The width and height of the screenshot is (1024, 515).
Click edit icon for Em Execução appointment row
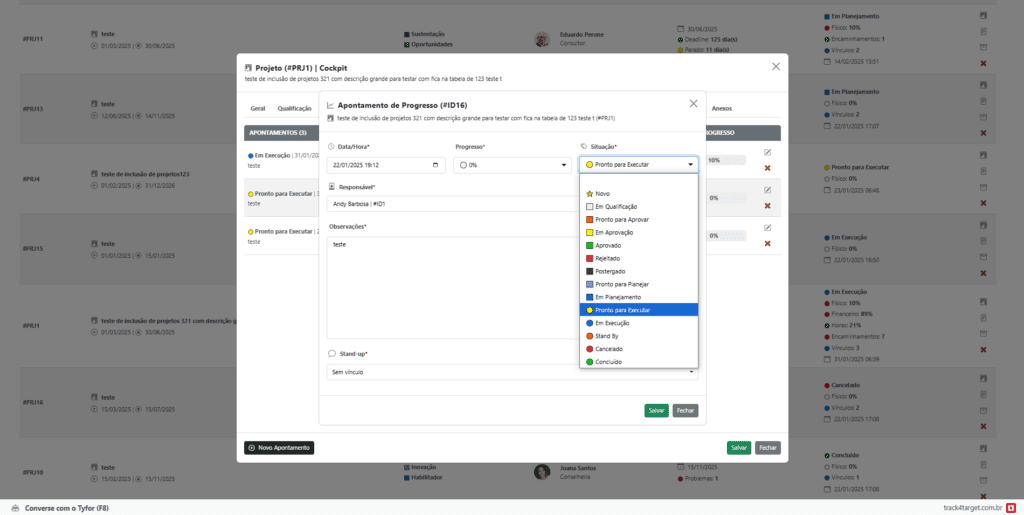click(x=767, y=152)
